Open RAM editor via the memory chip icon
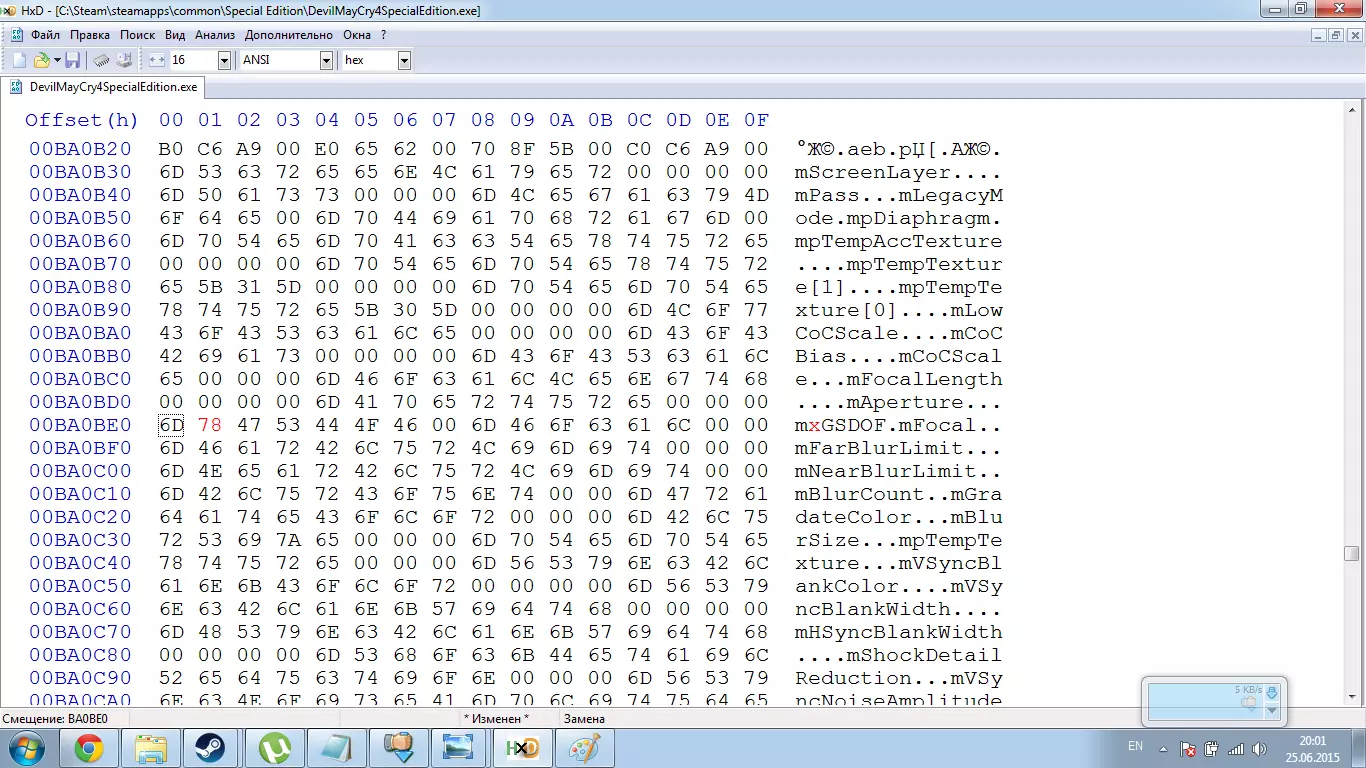1366x768 pixels. tap(102, 60)
